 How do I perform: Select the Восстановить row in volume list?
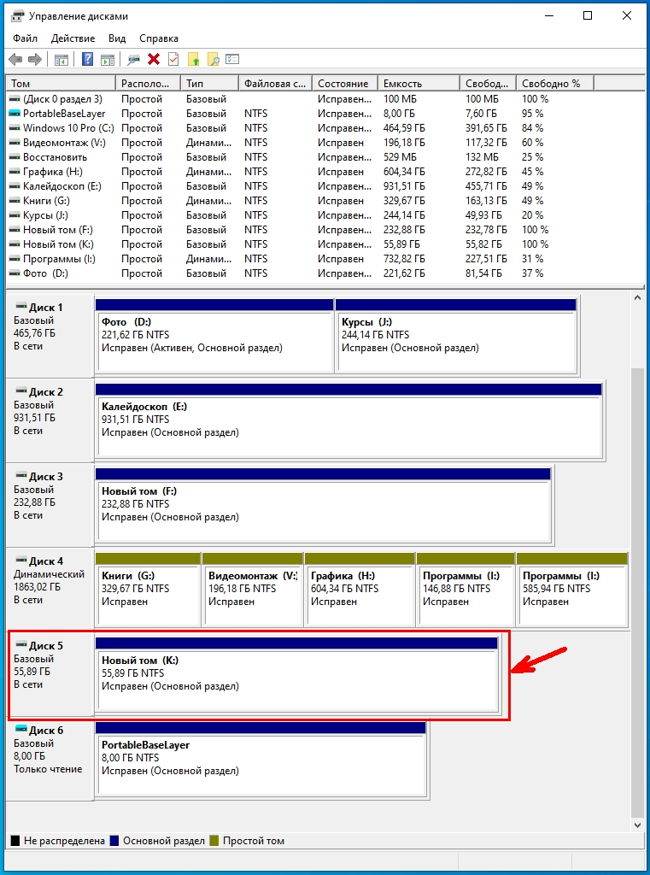pos(298,157)
